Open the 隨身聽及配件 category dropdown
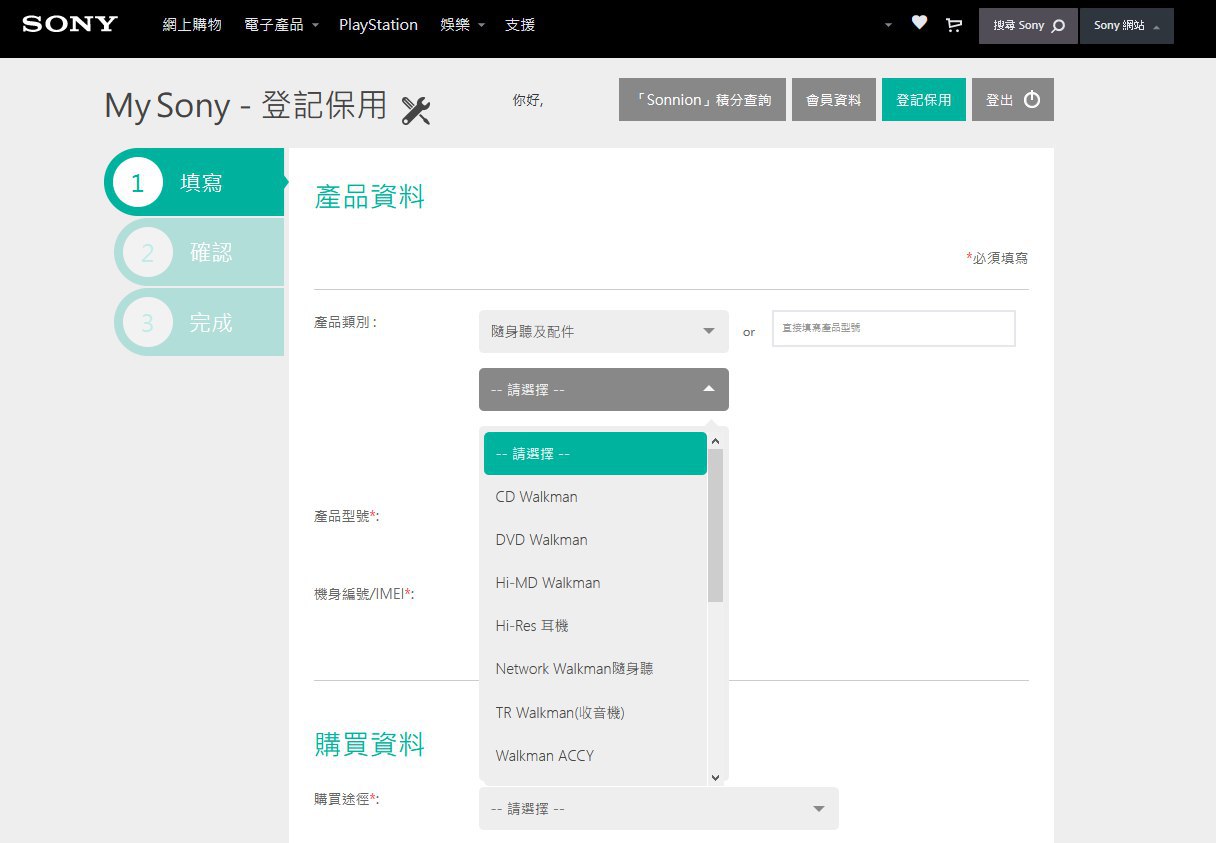Viewport: 1216px width, 843px height. [x=604, y=331]
